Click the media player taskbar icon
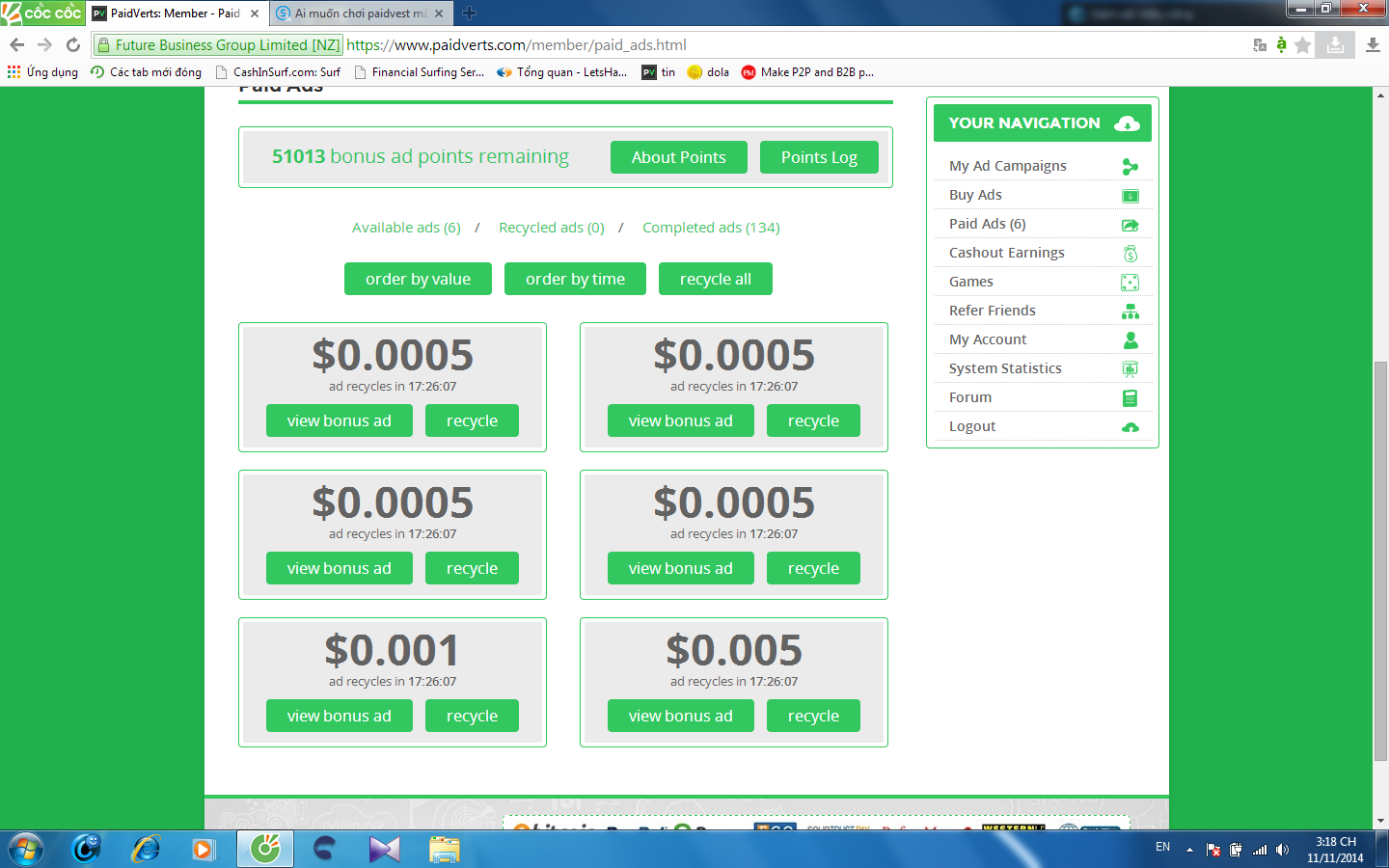The image size is (1389, 868). point(203,849)
